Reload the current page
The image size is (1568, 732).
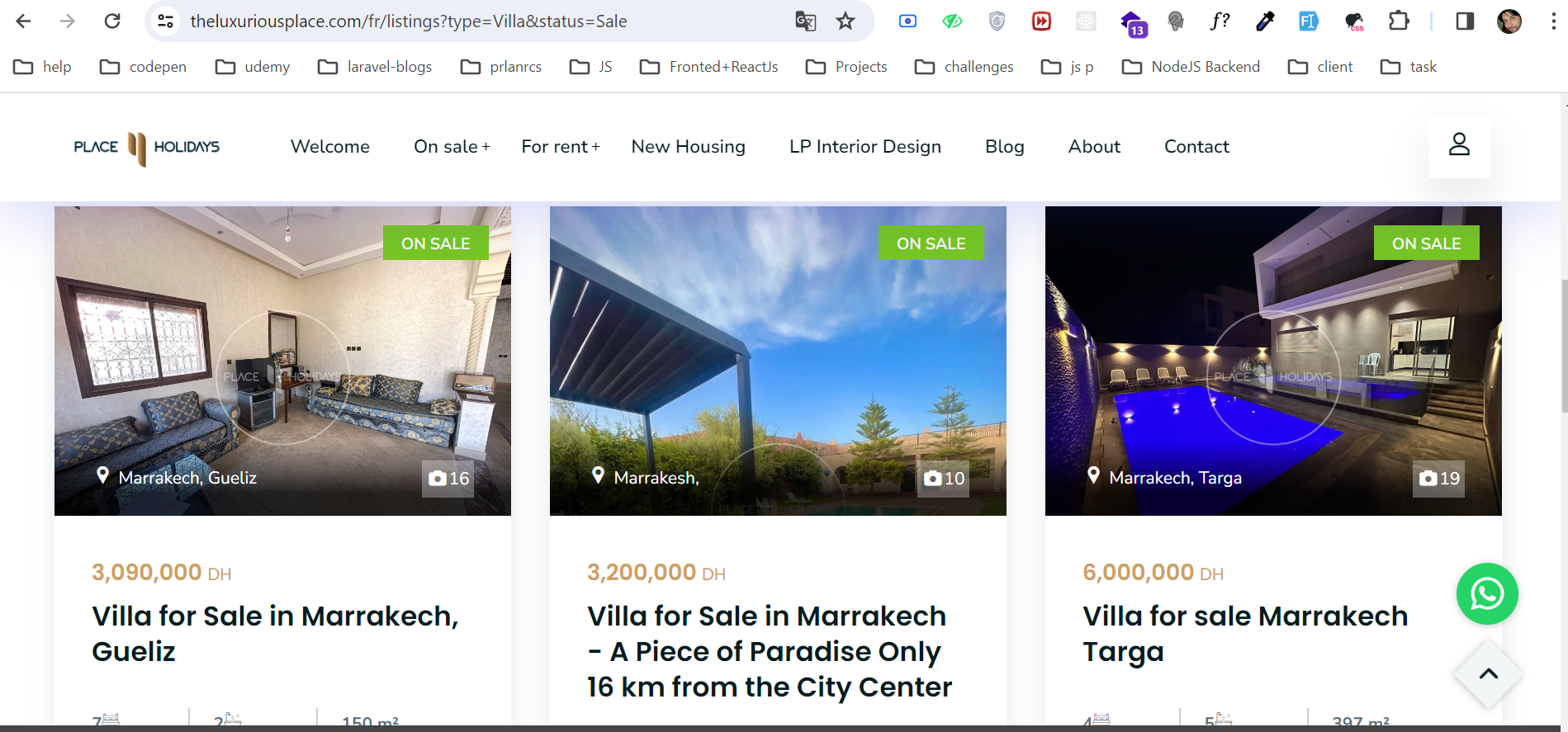[x=112, y=21]
